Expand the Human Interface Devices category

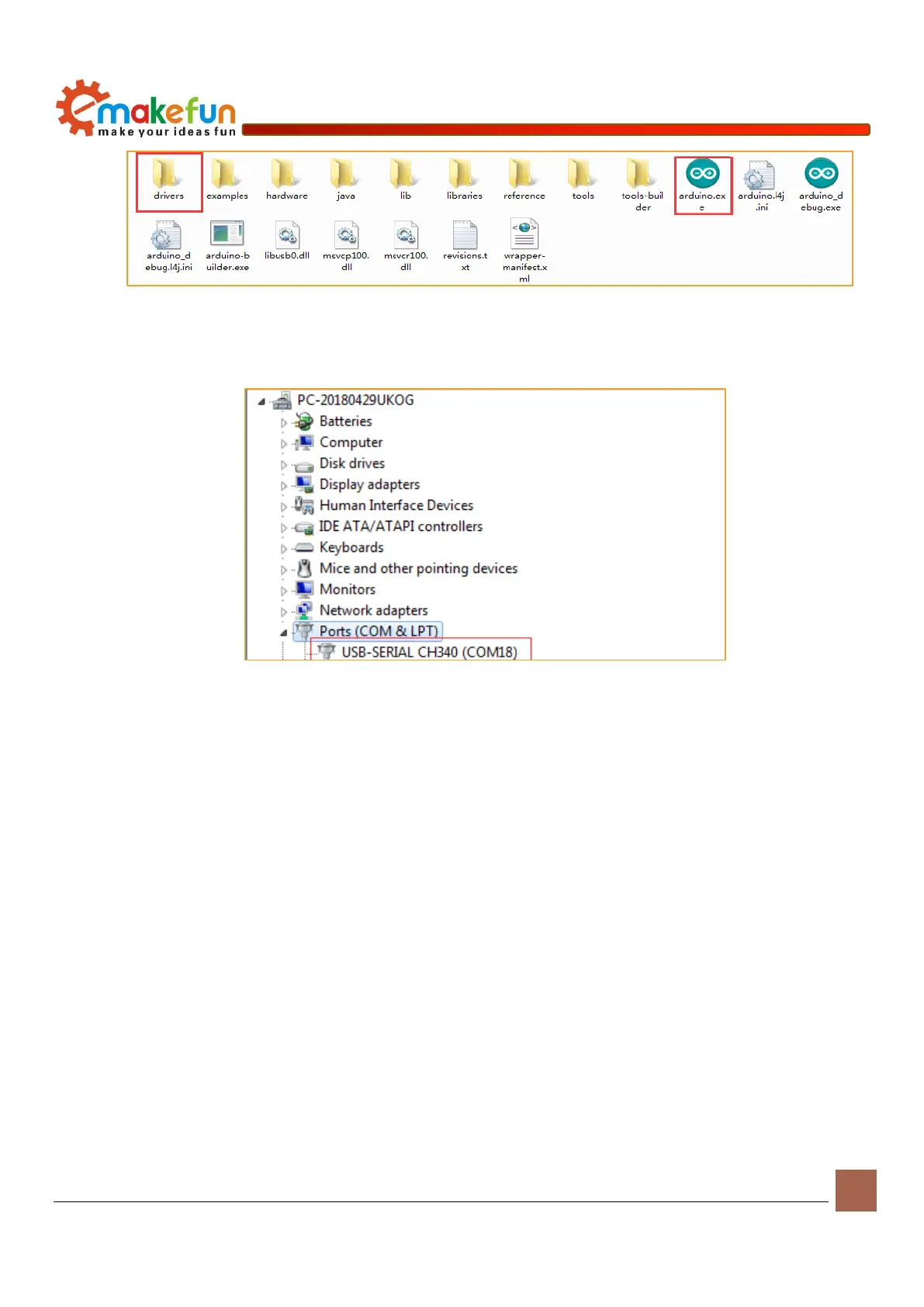[x=283, y=507]
